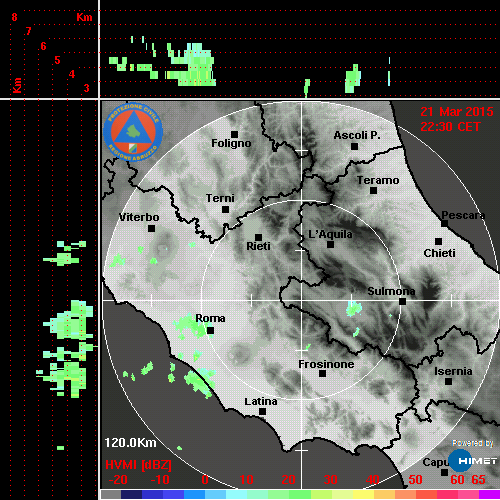Click the horizontal Km axis unit label
The height and width of the screenshot is (500, 500).
click(84, 17)
